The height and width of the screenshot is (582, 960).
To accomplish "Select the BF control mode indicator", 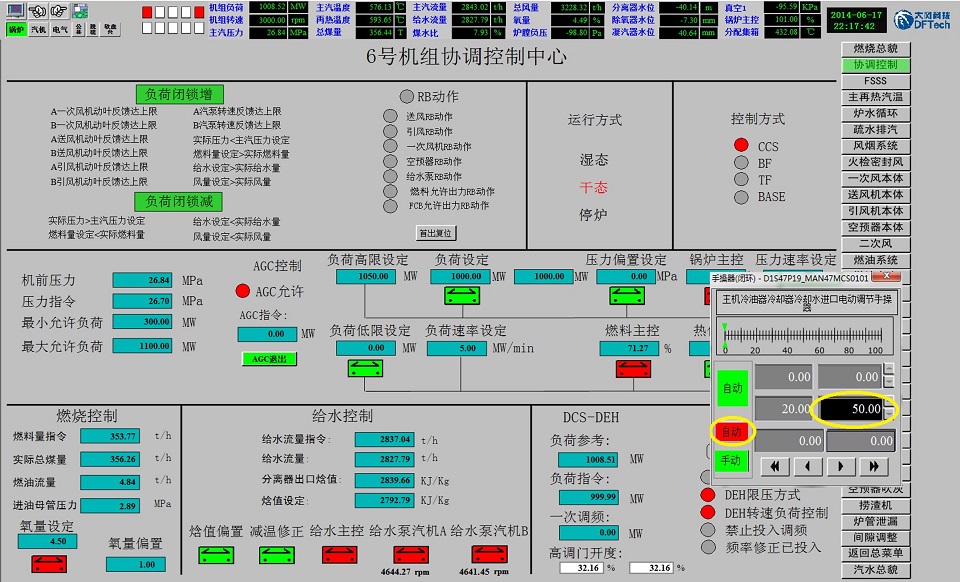I will click(x=741, y=163).
